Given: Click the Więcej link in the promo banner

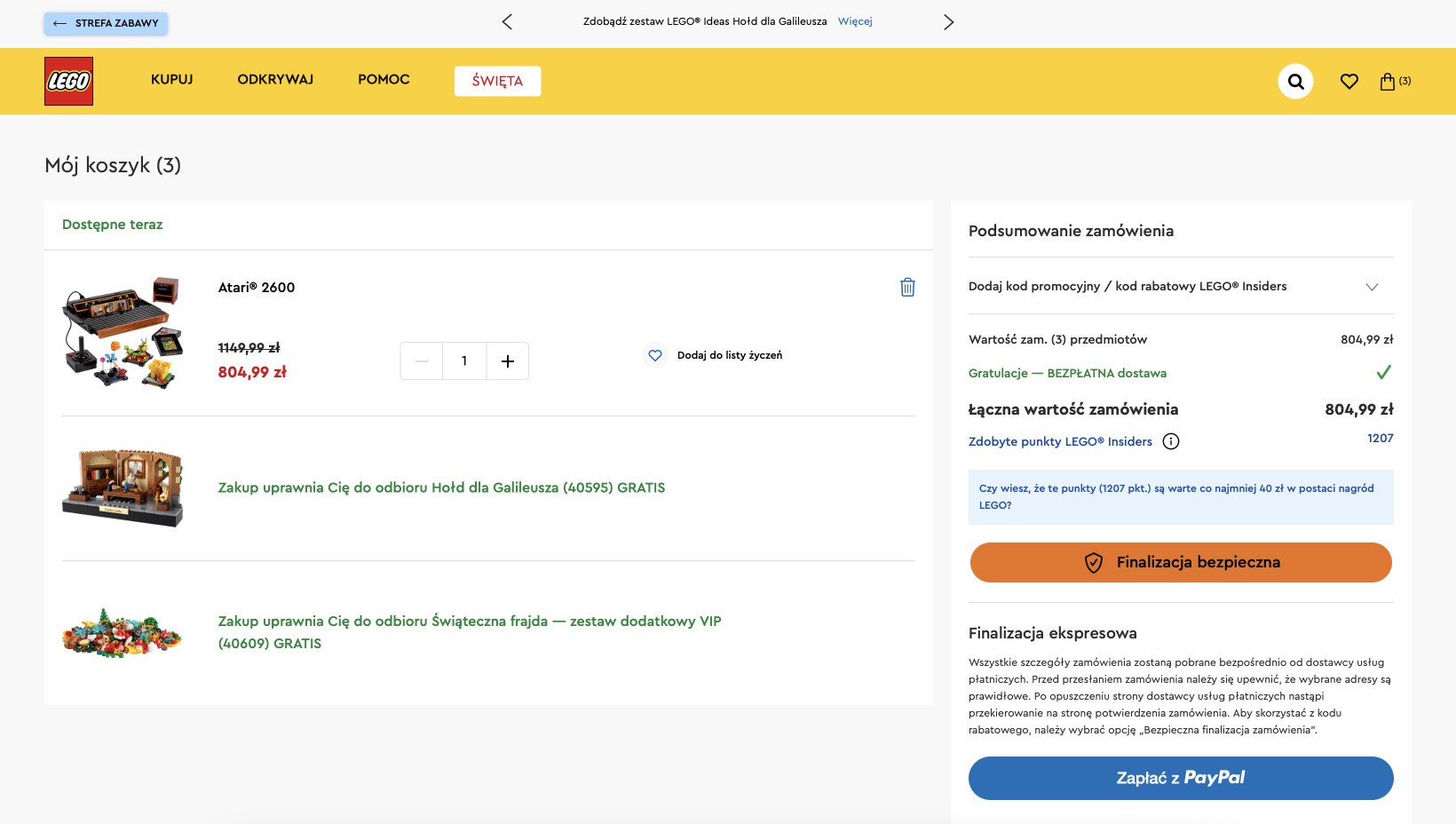Looking at the screenshot, I should point(855,21).
